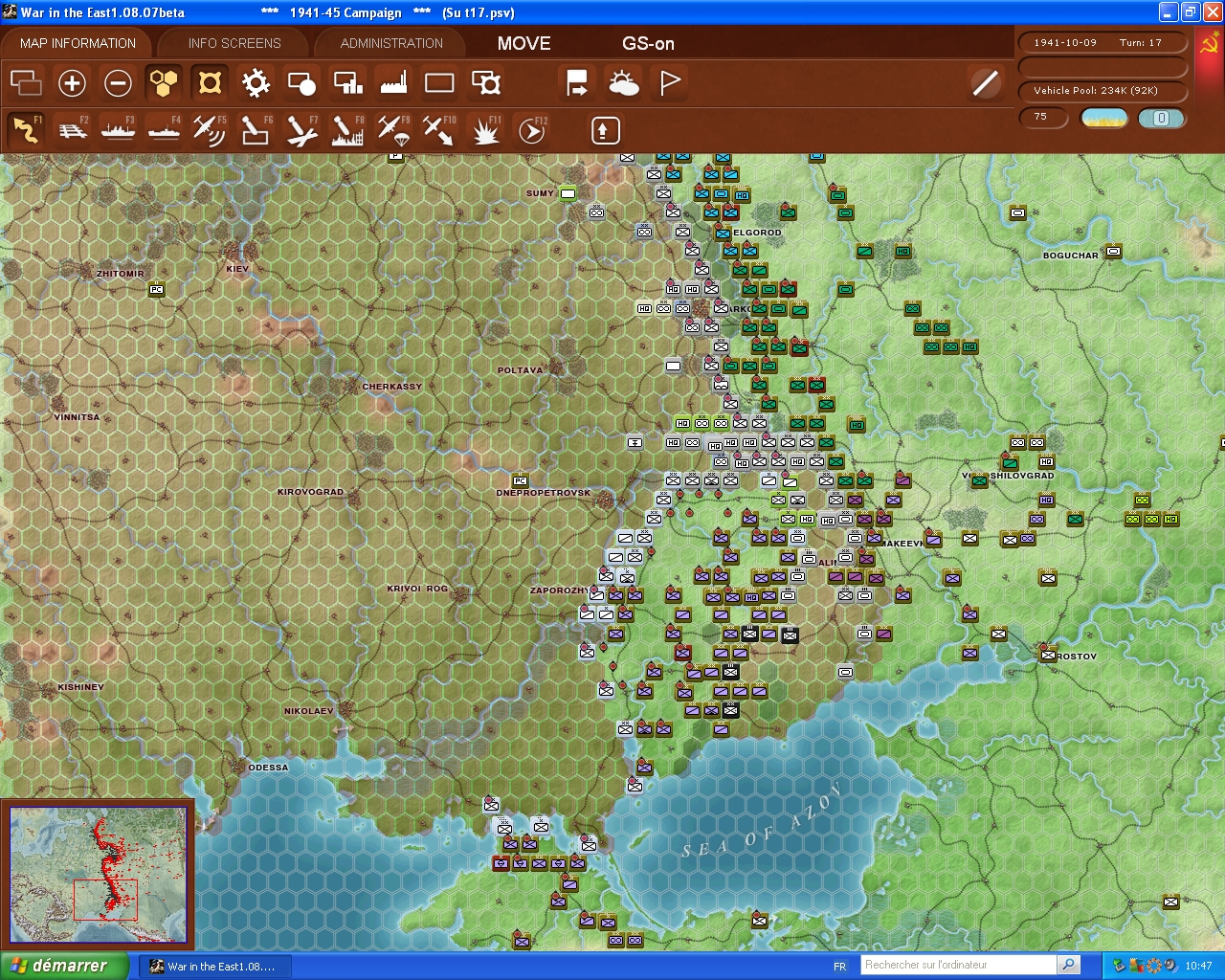Select F9 air transport mode
This screenshot has width=1225, height=980.
(393, 129)
